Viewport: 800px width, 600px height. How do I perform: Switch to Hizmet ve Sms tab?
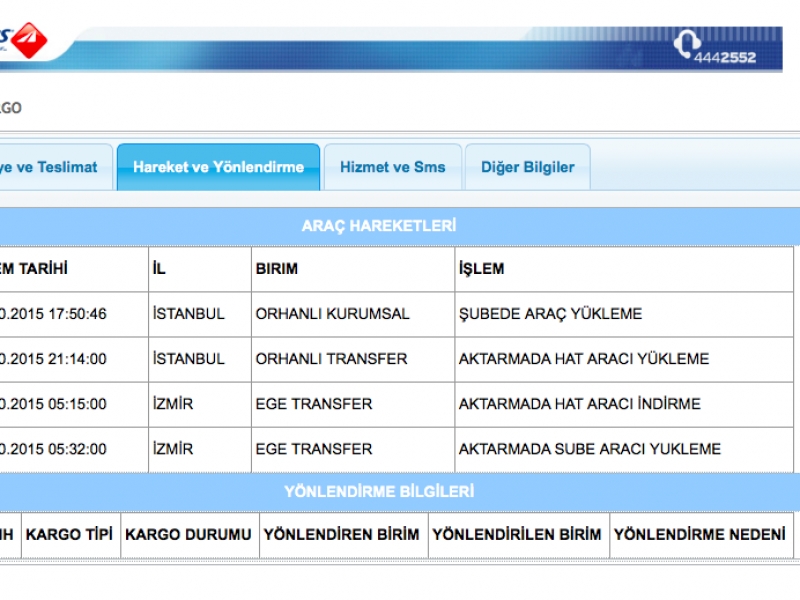[x=392, y=167]
